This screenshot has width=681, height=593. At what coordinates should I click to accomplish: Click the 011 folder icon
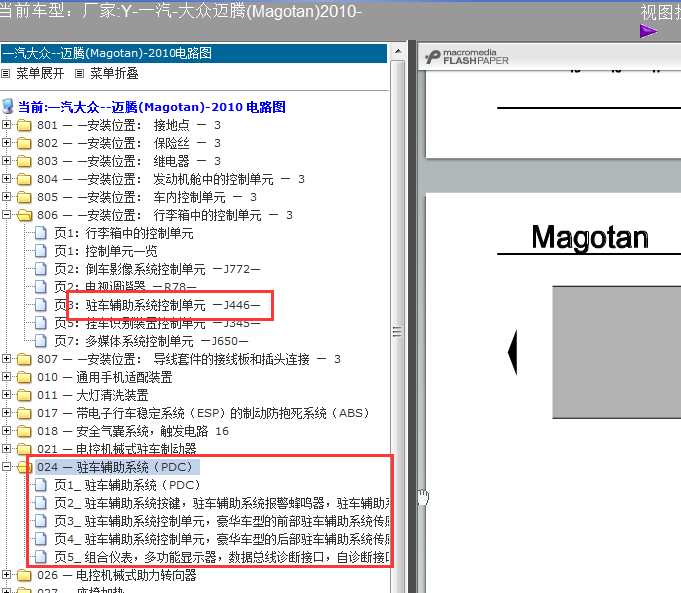[x=24, y=395]
